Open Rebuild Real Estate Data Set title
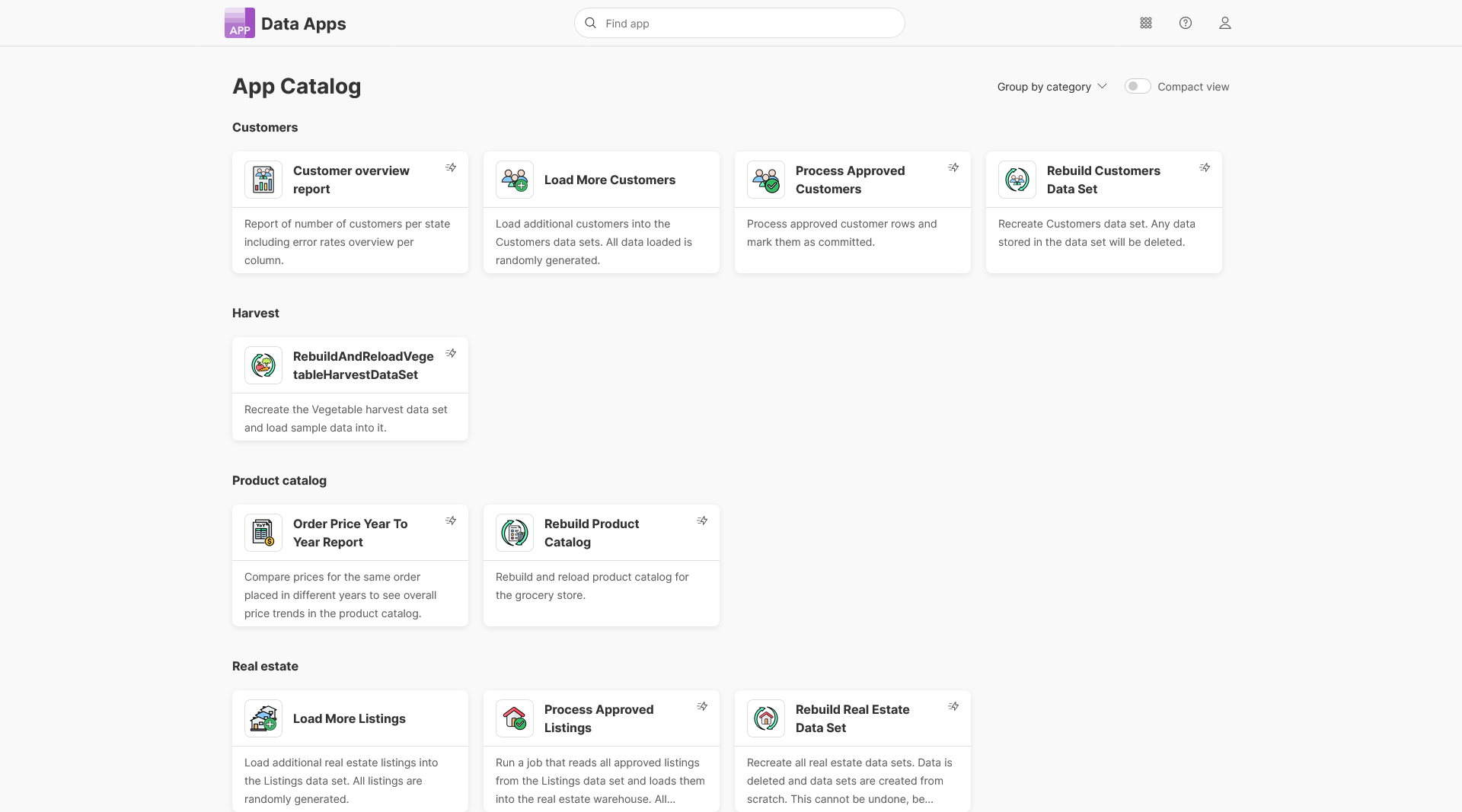Screen dimensions: 1462x812 pos(853,718)
